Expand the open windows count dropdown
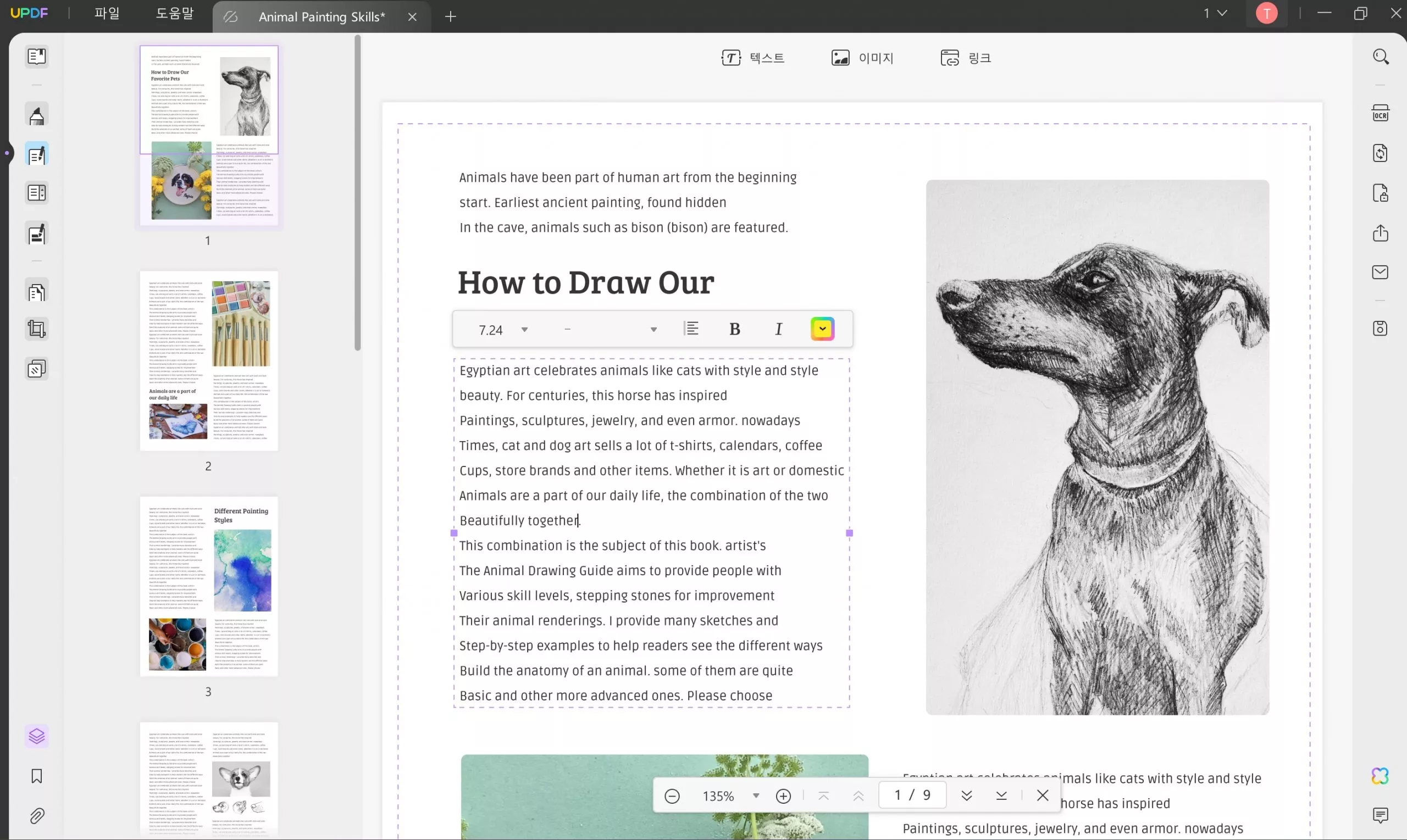The image size is (1407, 840). click(1215, 13)
